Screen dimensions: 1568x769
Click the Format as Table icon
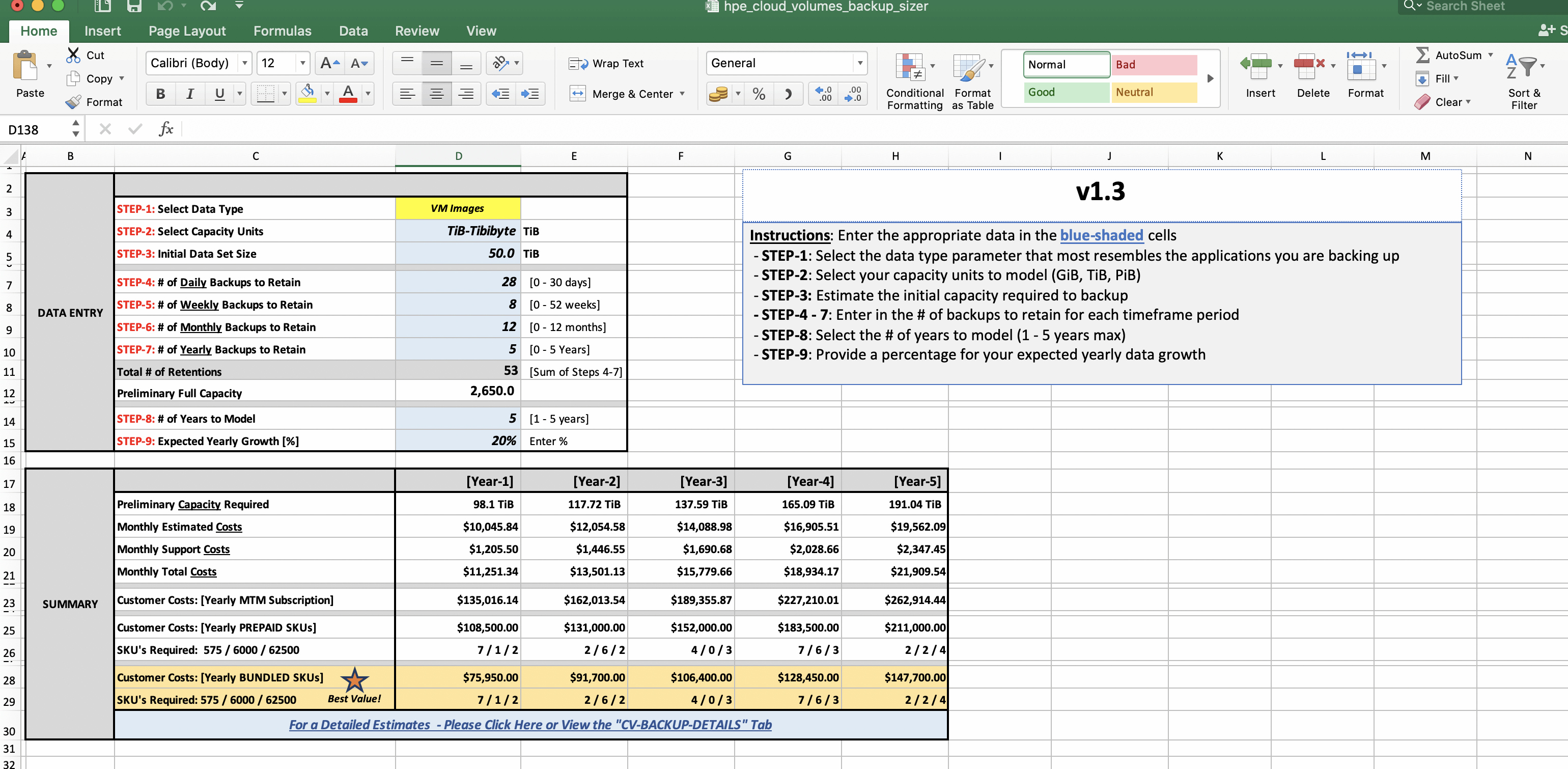(x=968, y=68)
